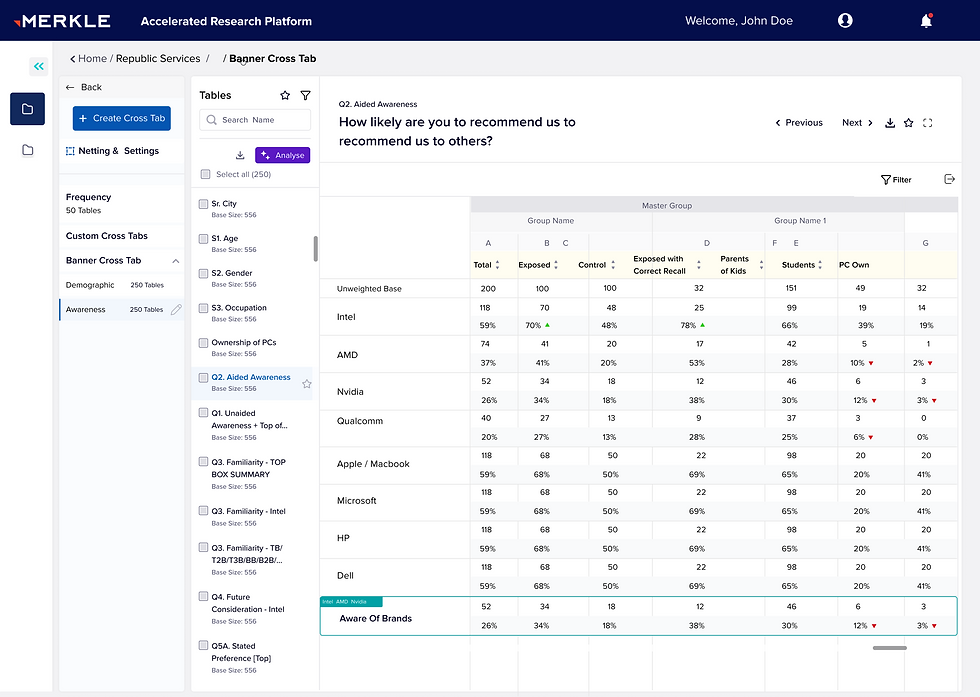Open the Custom Cross Tabs section
Image resolution: width=980 pixels, height=697 pixels.
point(107,236)
